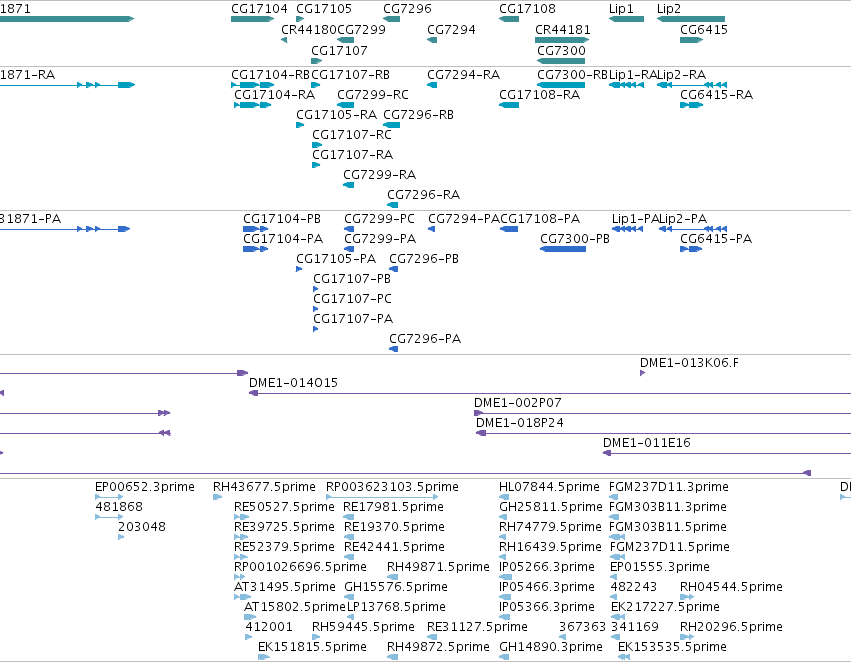851x662 pixels.
Task: Click EST RH49871.5prime label
Action: 439,568
